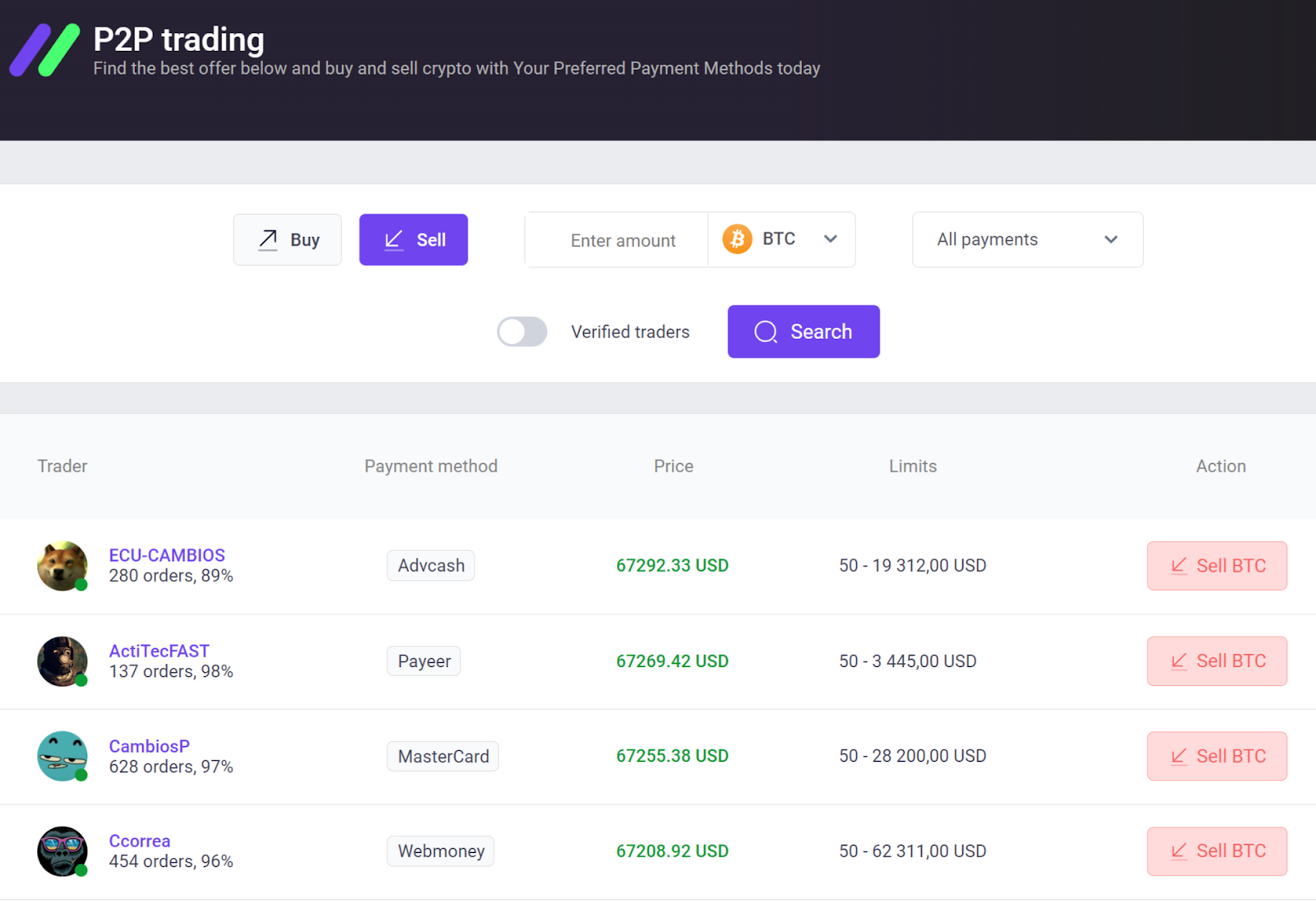The image size is (1316, 904).
Task: Click the Payment method column header
Action: 431,466
